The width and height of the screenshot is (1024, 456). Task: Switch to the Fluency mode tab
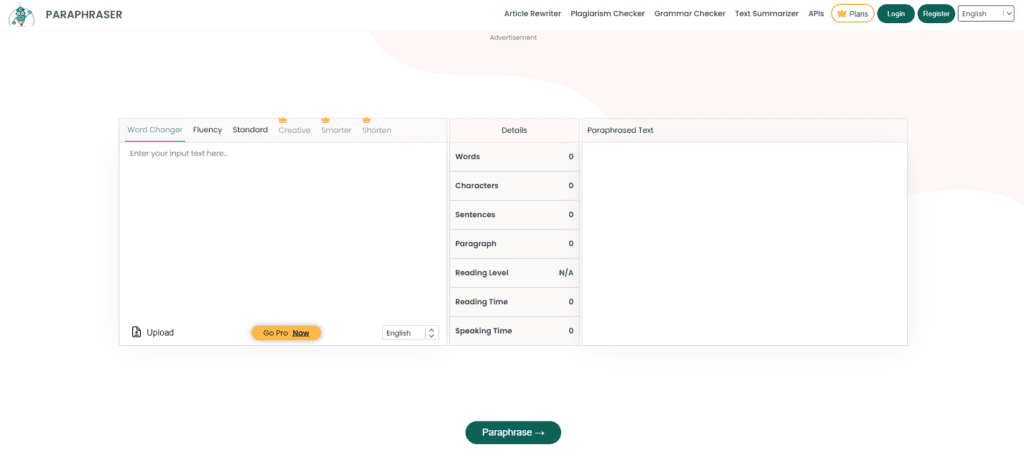point(207,130)
